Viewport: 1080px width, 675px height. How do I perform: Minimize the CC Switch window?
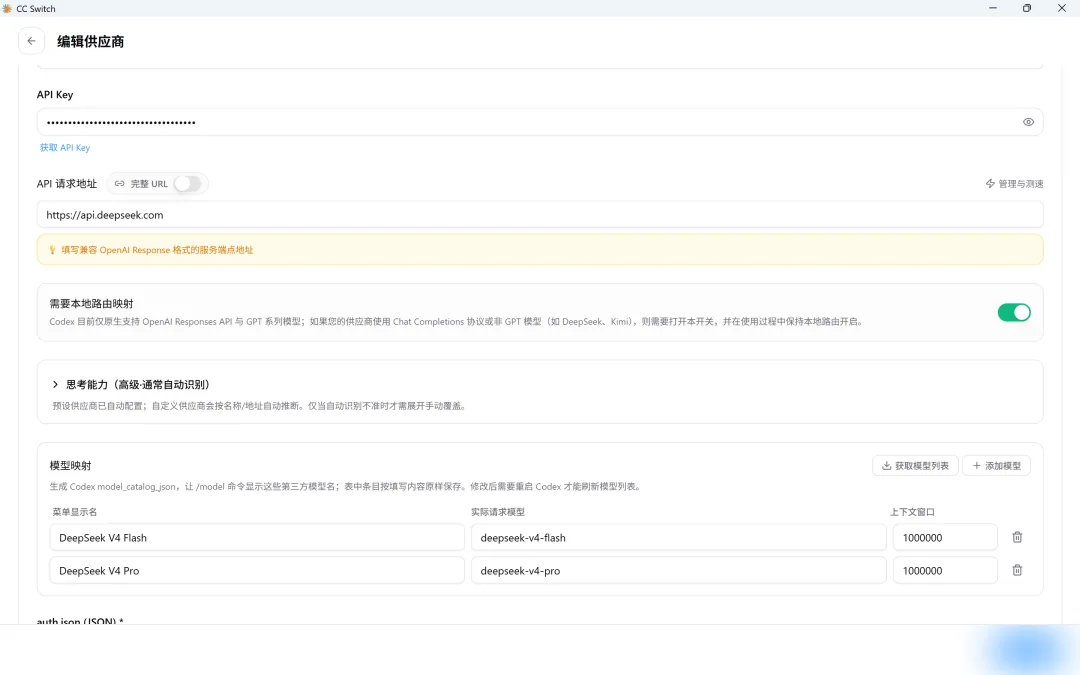(993, 8)
